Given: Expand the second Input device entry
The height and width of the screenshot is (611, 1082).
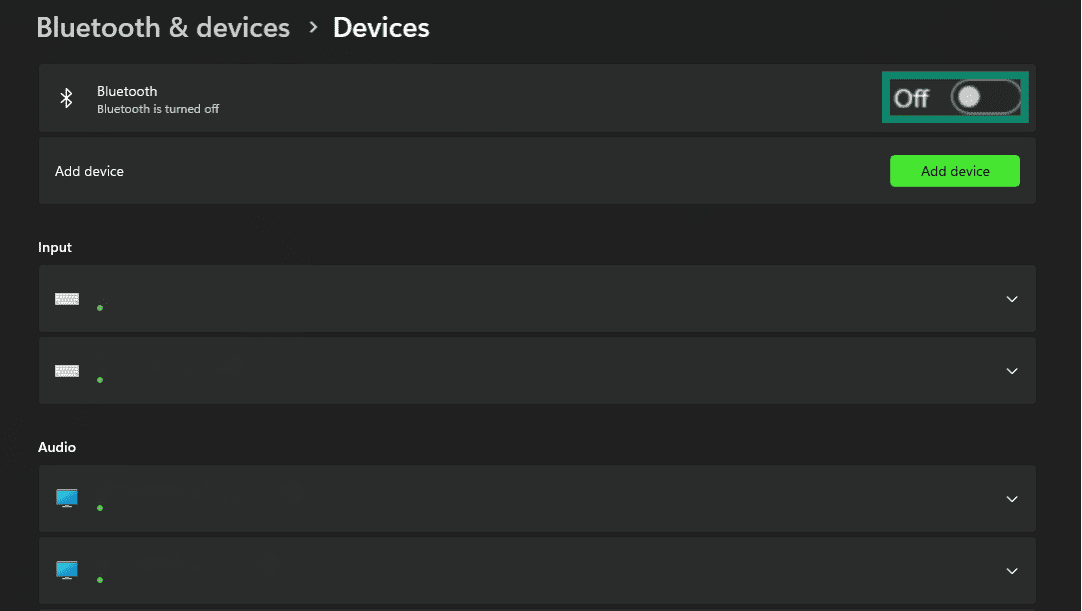Looking at the screenshot, I should click(x=1012, y=371).
